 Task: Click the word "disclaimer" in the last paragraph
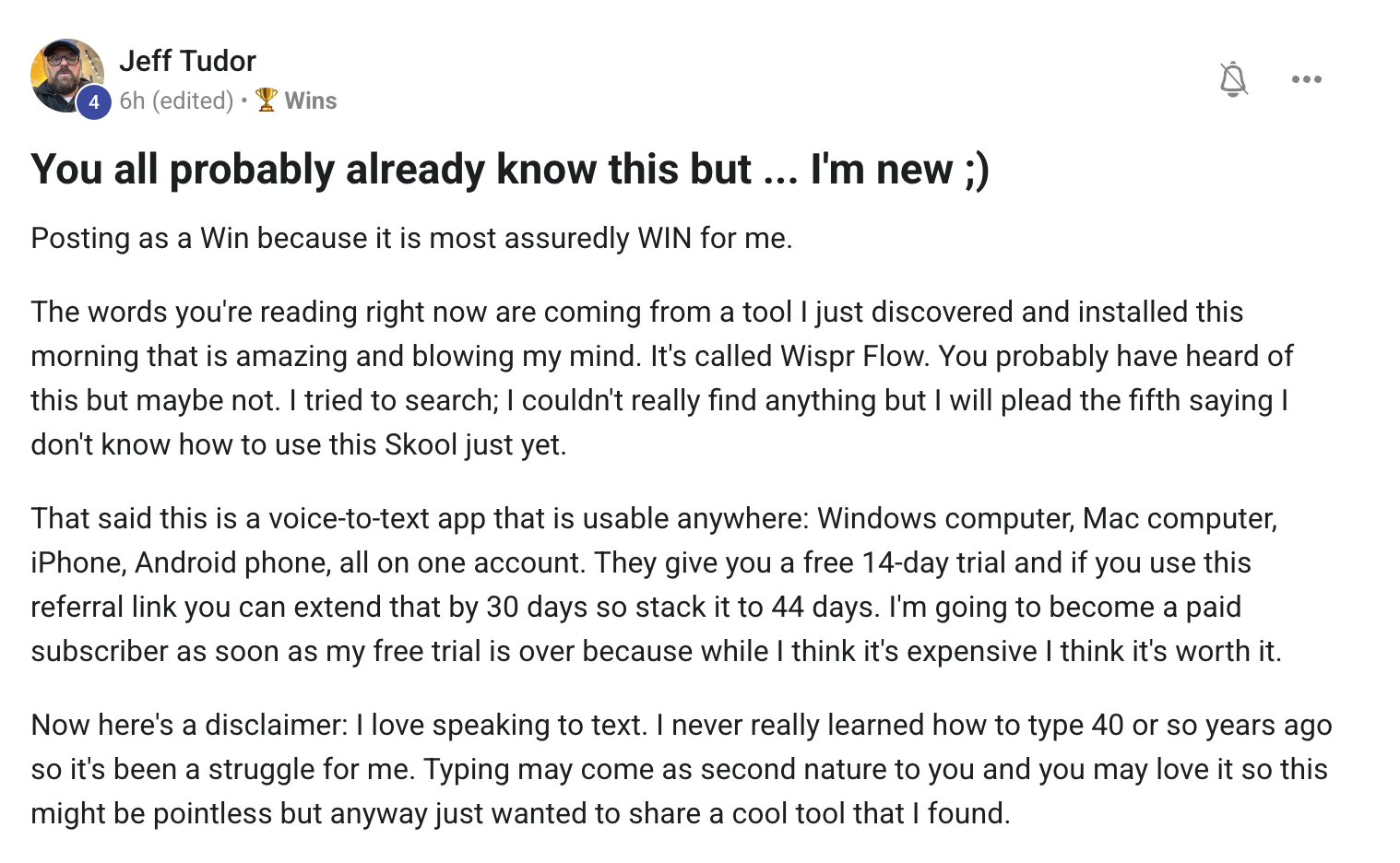(x=272, y=725)
